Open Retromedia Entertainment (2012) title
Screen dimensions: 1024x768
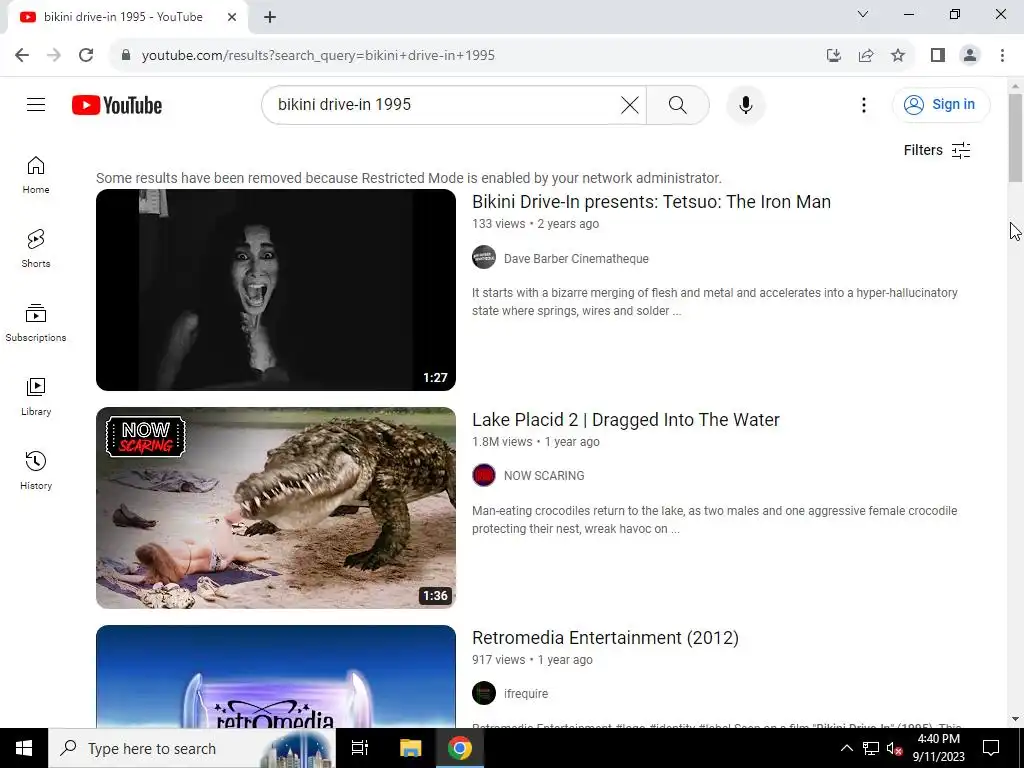tap(605, 638)
